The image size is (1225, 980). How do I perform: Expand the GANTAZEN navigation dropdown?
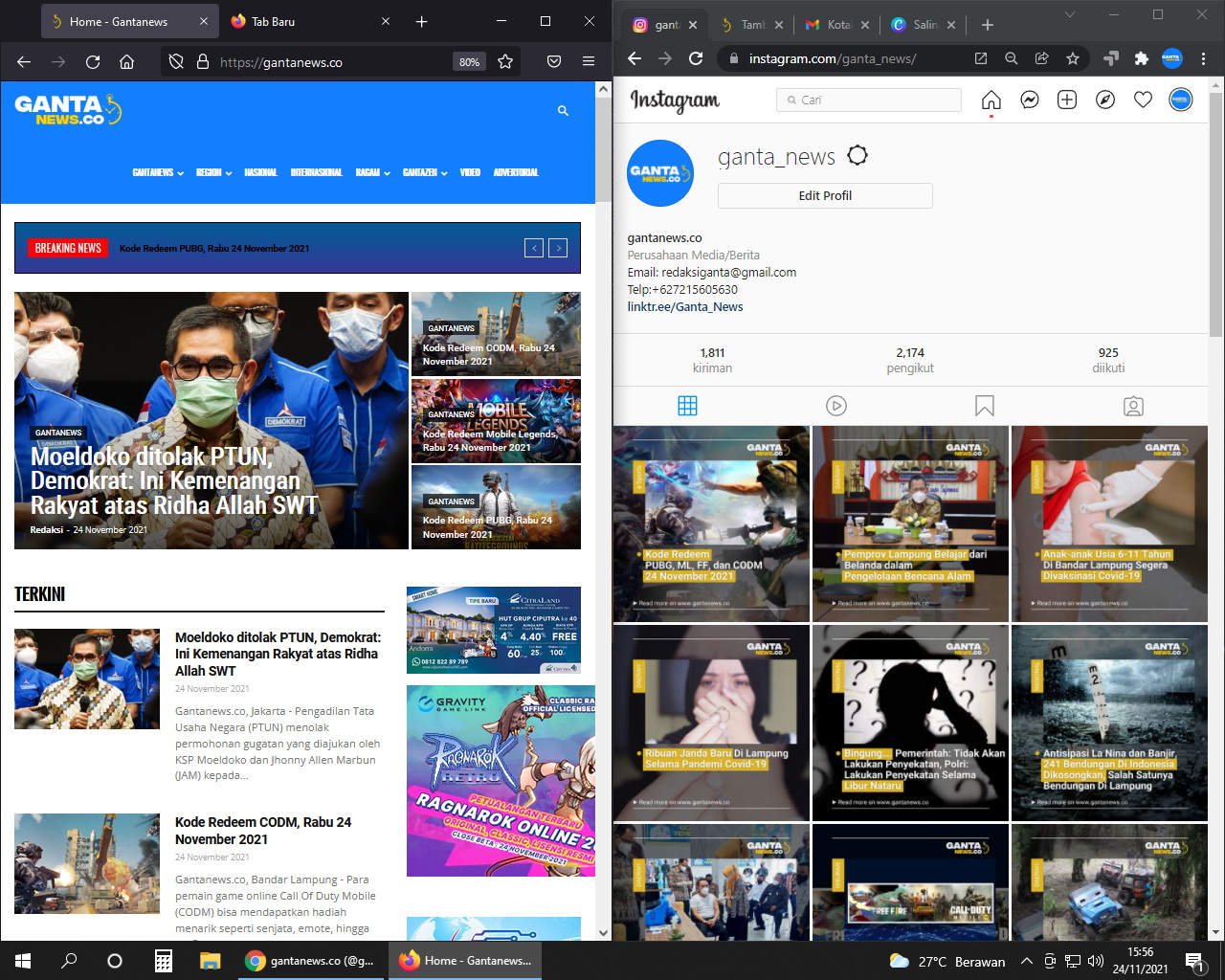click(x=425, y=173)
